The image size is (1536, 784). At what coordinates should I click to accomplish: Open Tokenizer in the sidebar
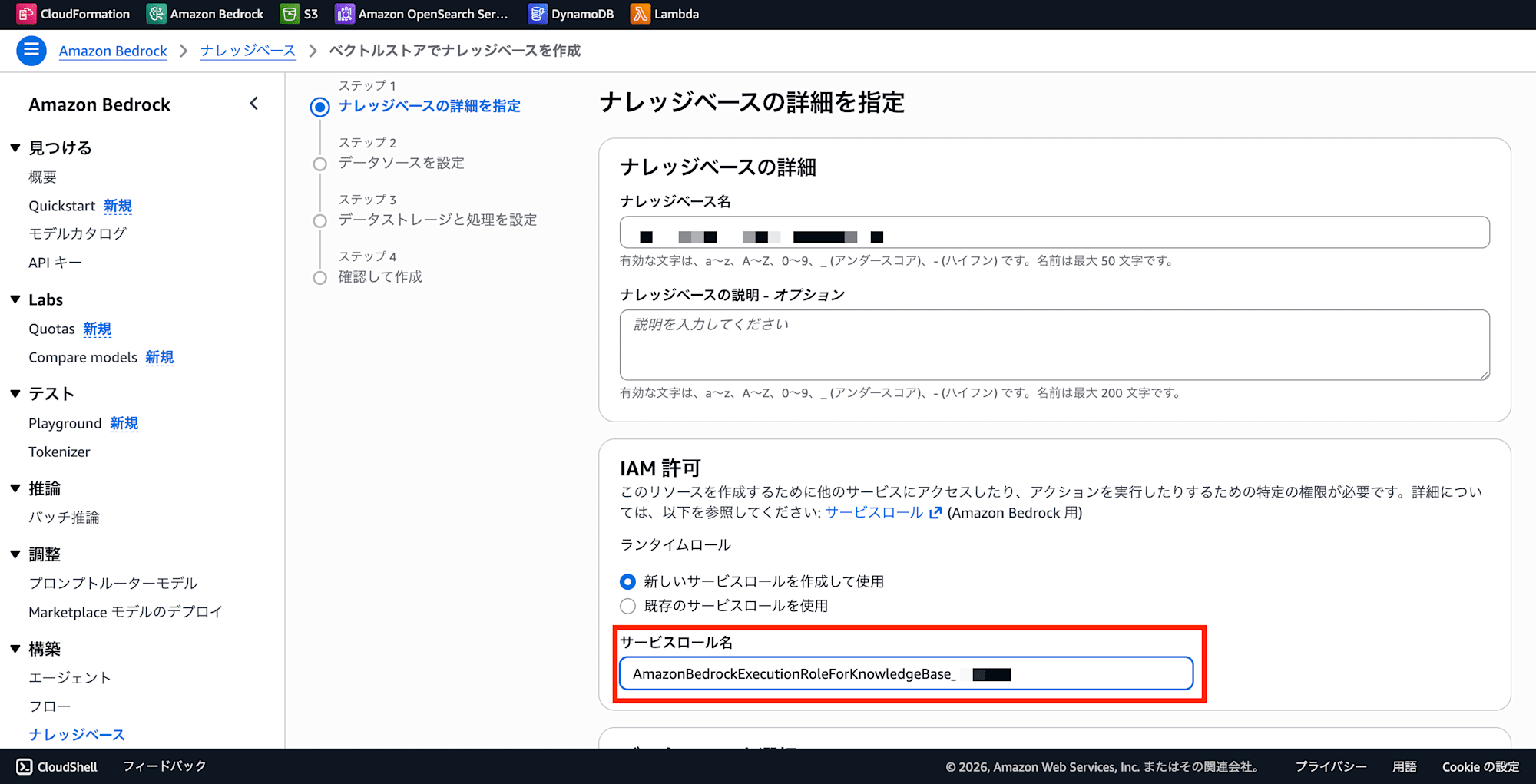pyautogui.click(x=59, y=452)
